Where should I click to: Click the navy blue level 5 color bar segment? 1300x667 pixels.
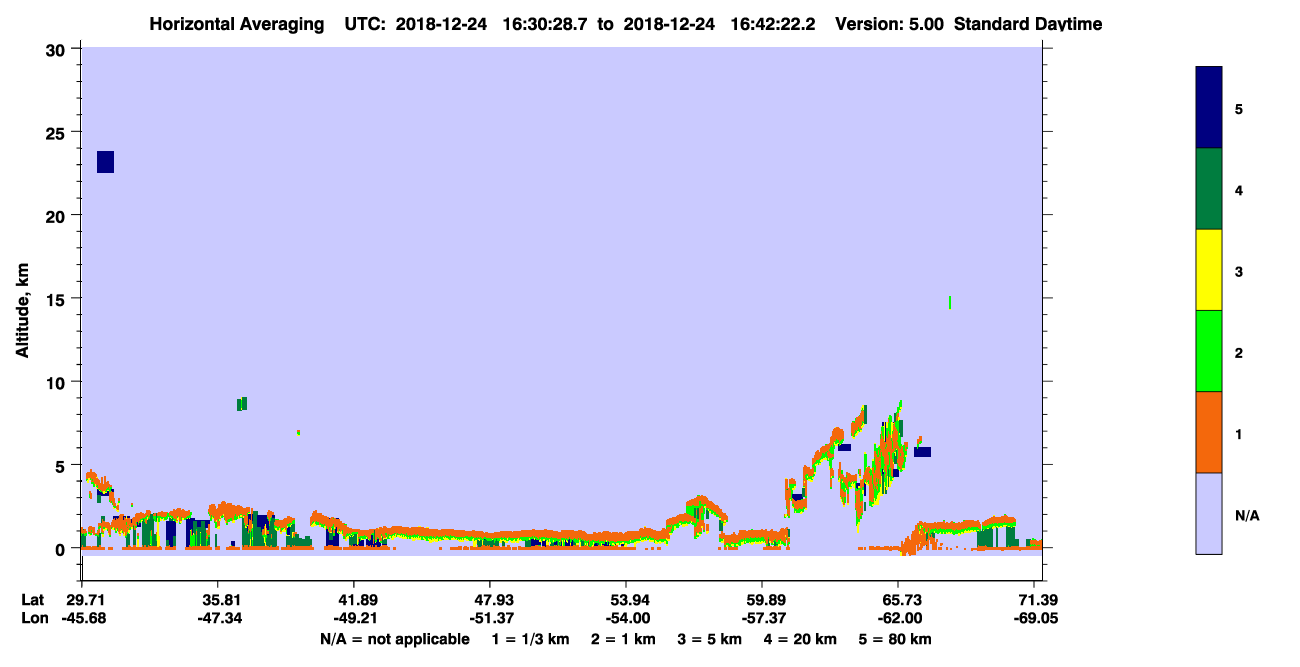[x=1209, y=108]
